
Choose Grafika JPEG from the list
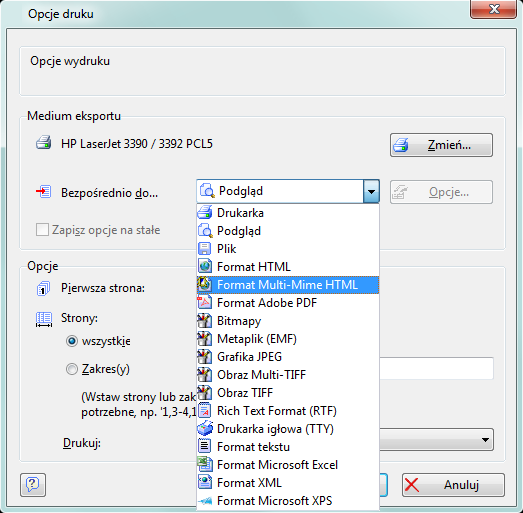click(x=288, y=357)
